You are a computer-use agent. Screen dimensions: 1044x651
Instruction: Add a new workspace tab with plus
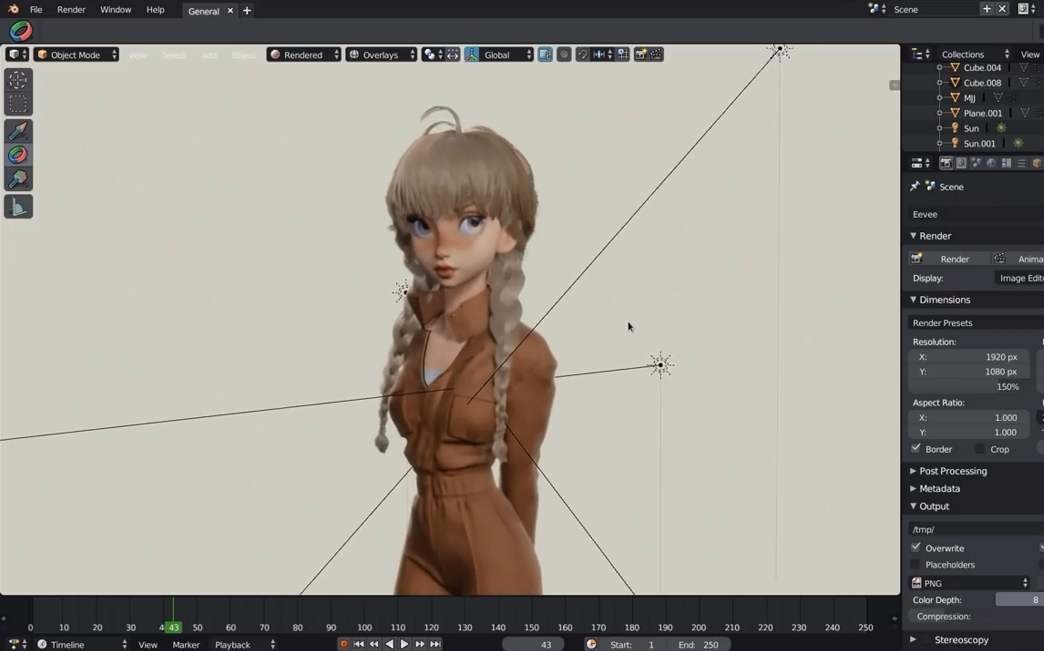pyautogui.click(x=247, y=10)
